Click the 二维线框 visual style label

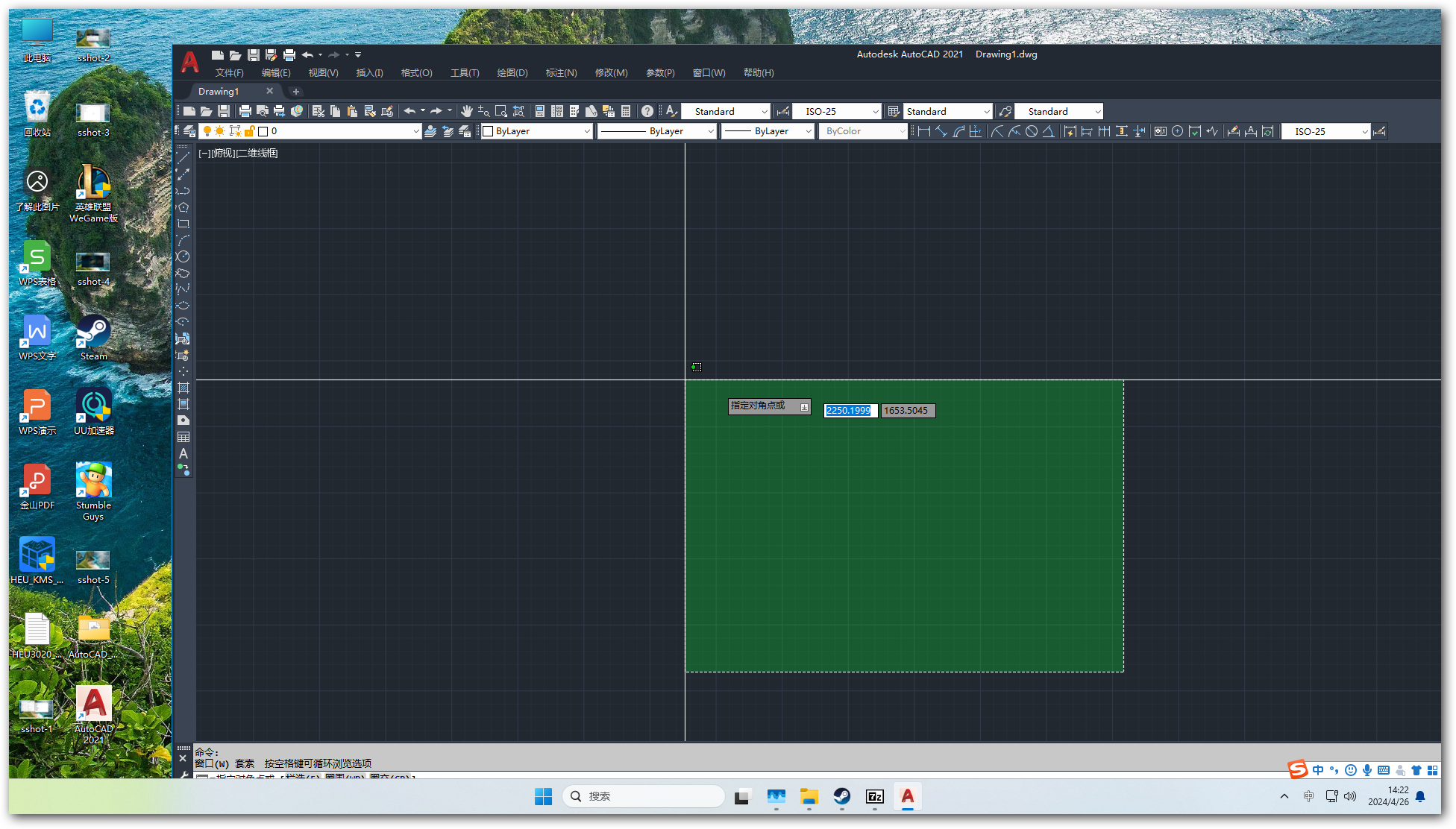(257, 153)
